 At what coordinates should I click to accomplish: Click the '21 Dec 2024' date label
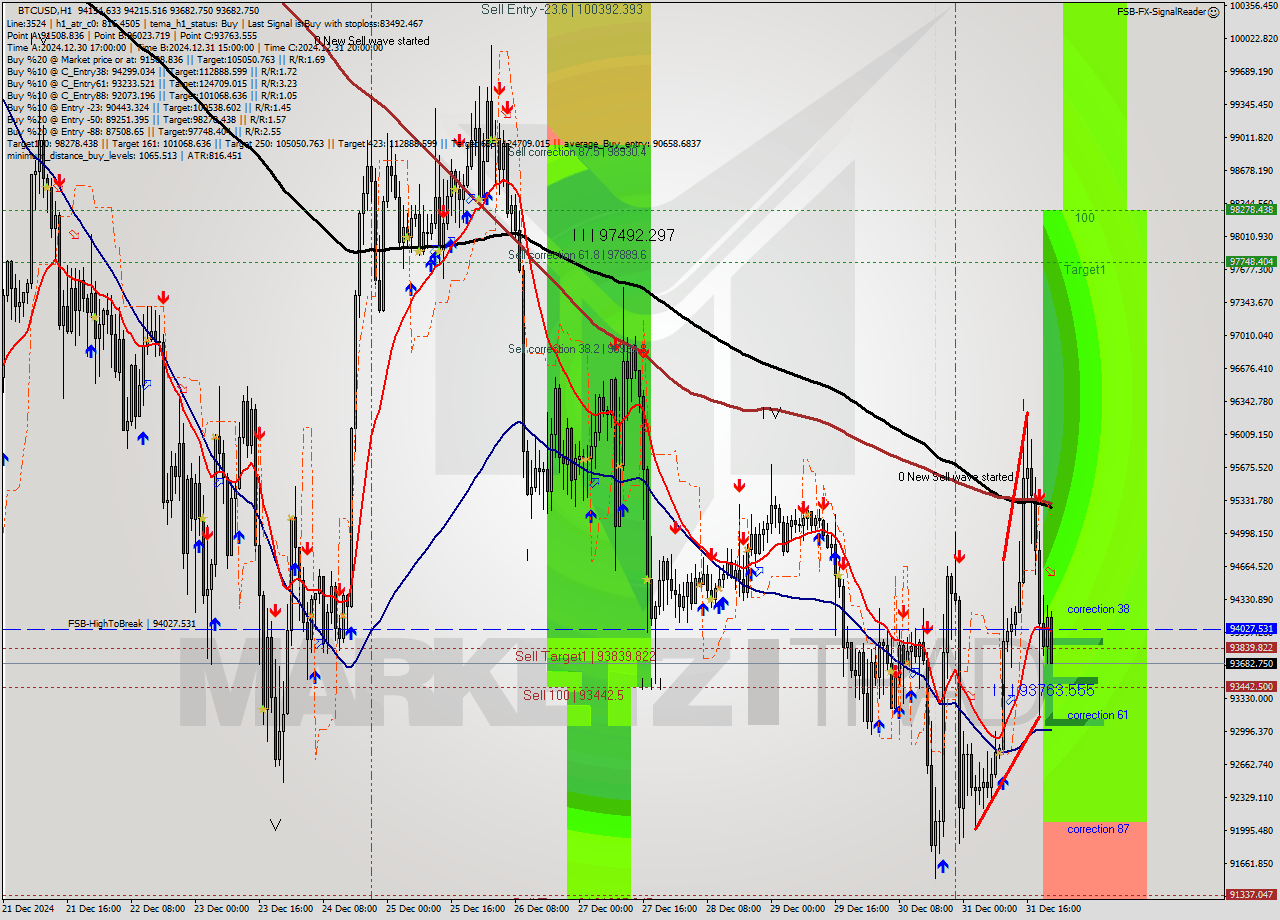pyautogui.click(x=30, y=910)
